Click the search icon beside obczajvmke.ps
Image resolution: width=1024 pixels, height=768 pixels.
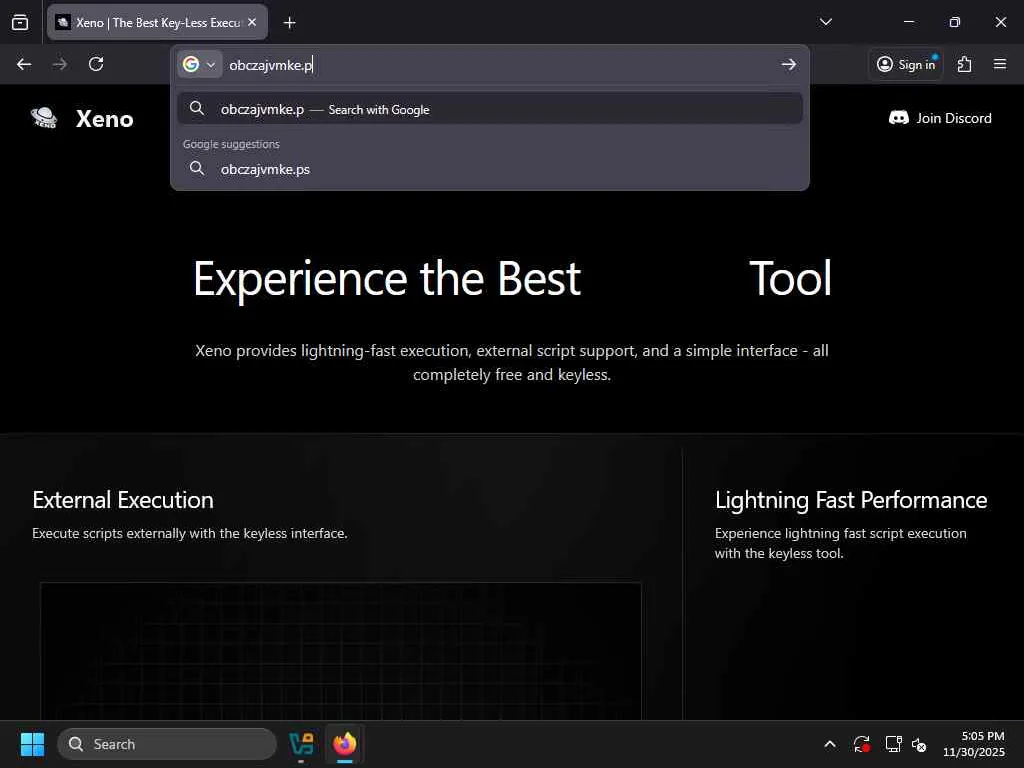point(197,168)
